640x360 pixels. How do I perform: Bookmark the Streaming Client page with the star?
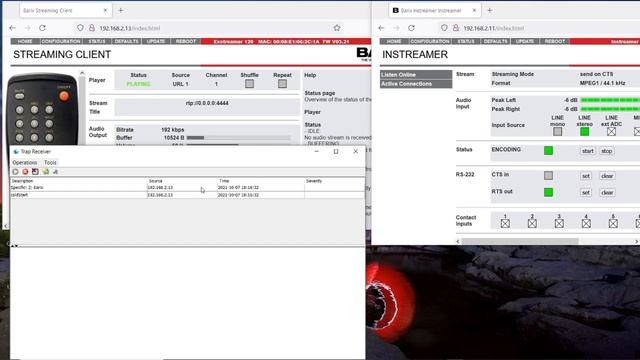[x=337, y=28]
